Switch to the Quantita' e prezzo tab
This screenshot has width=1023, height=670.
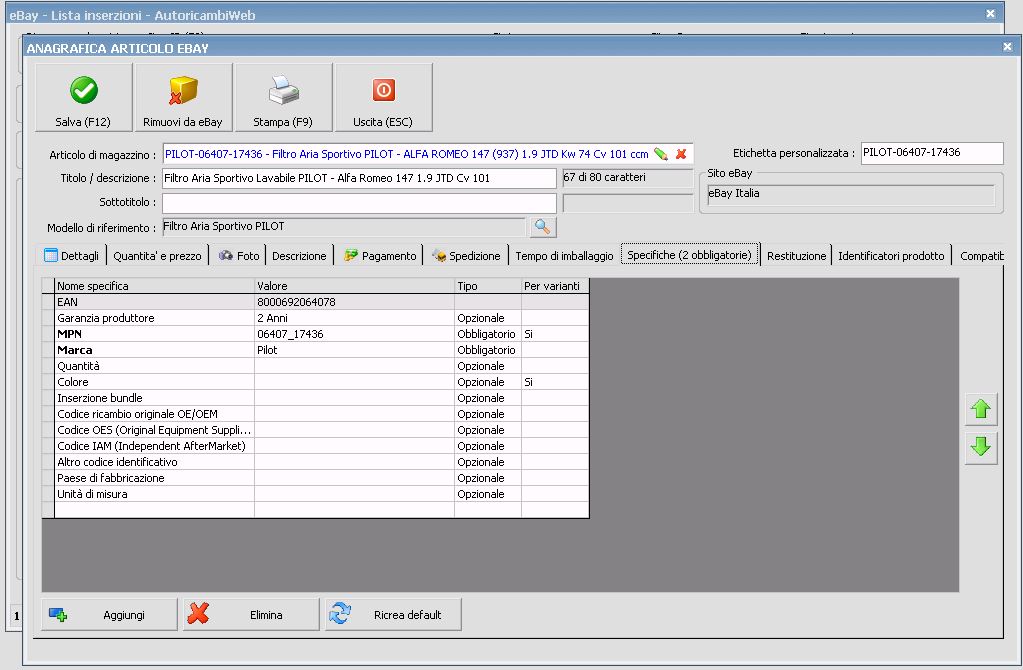[157, 256]
